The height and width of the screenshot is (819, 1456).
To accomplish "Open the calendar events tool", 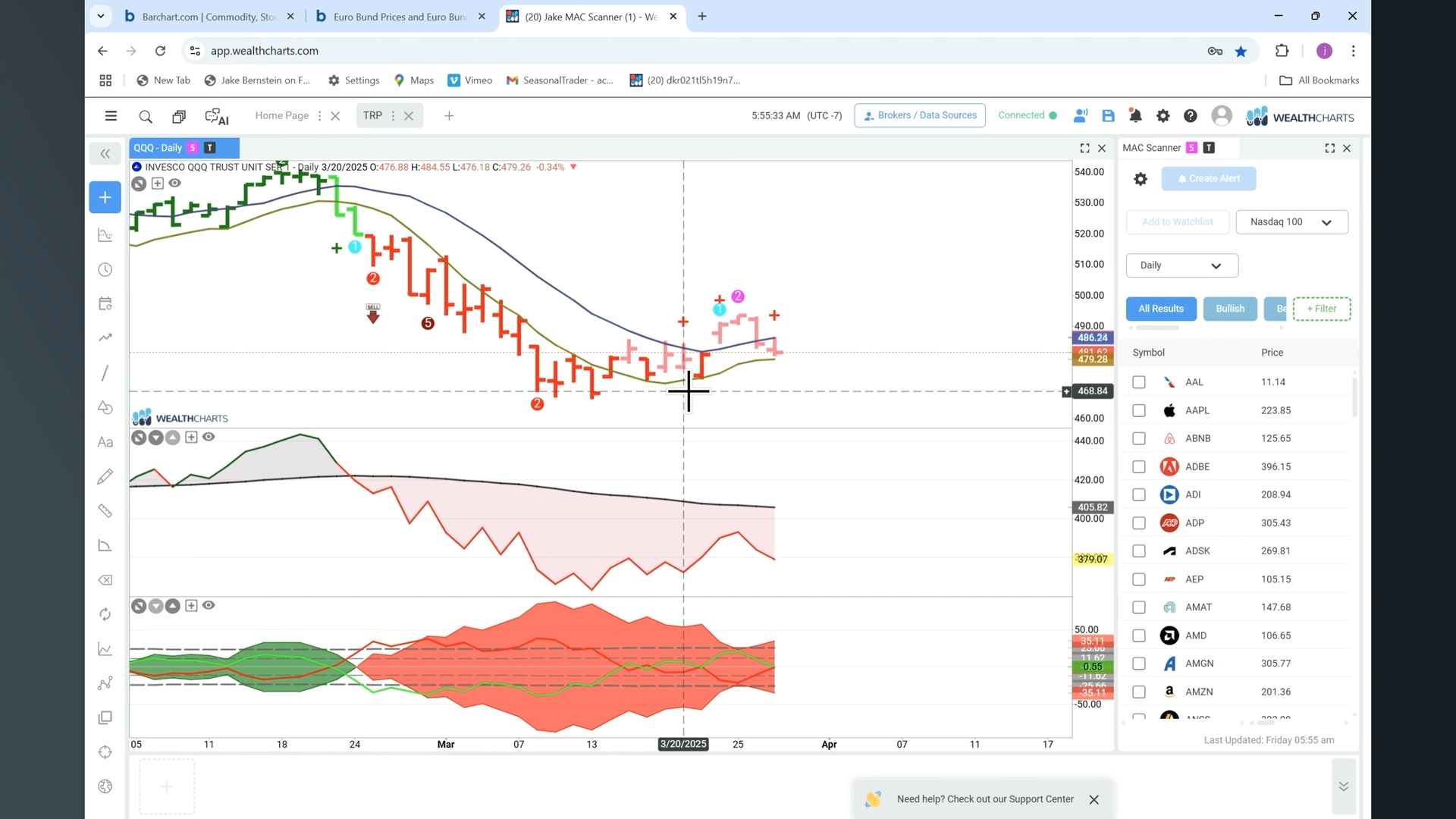I will click(105, 303).
